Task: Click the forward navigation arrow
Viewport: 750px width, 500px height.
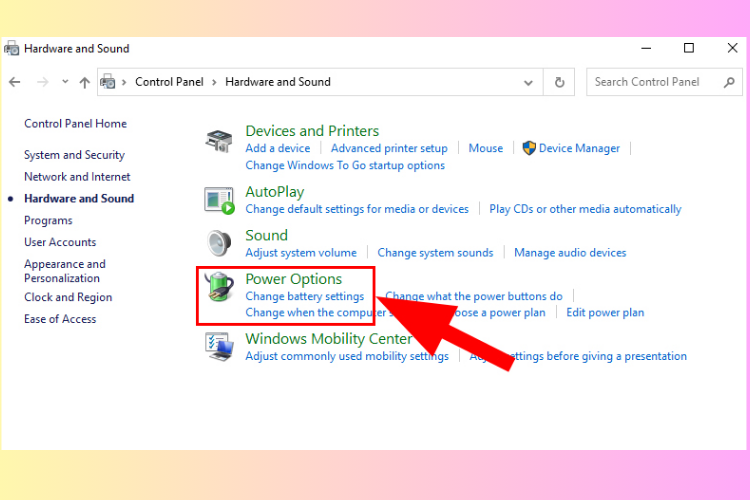Action: [x=43, y=82]
